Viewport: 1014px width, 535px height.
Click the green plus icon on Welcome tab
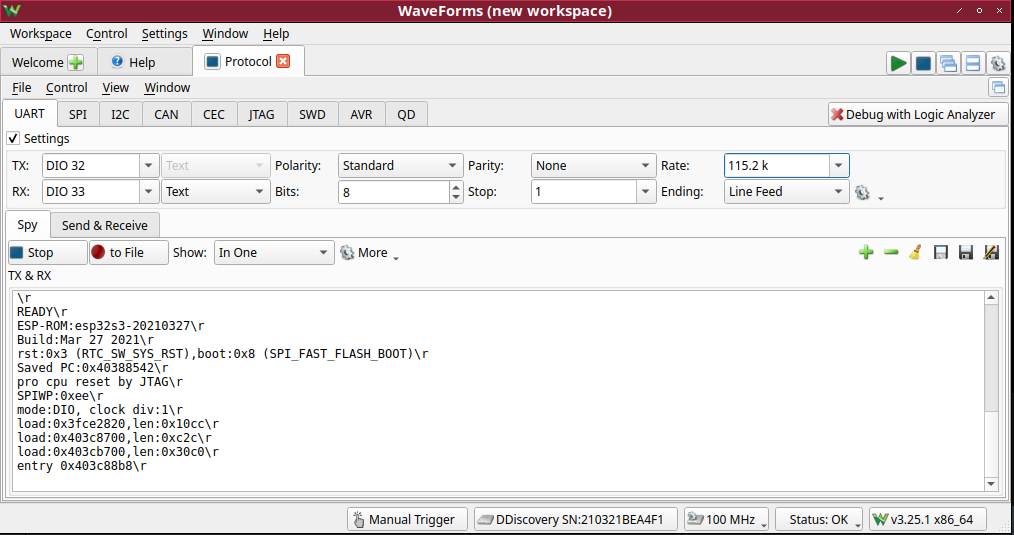76,62
